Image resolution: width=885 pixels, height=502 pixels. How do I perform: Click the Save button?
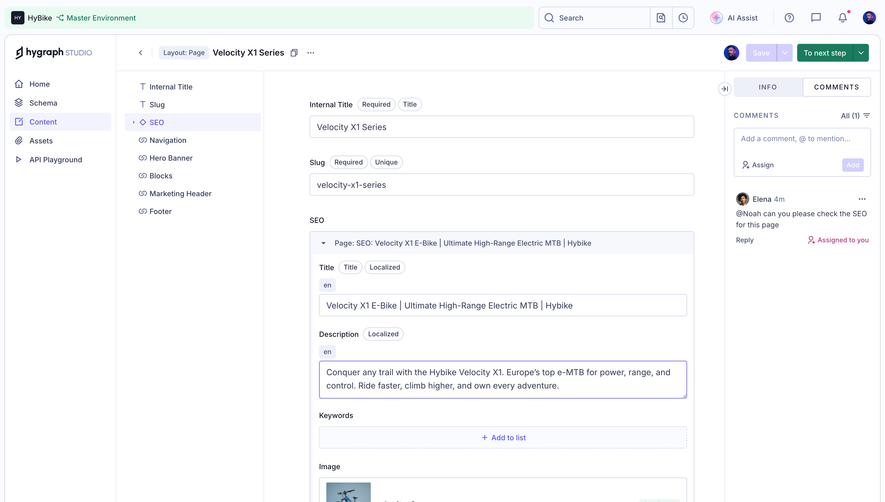point(761,53)
